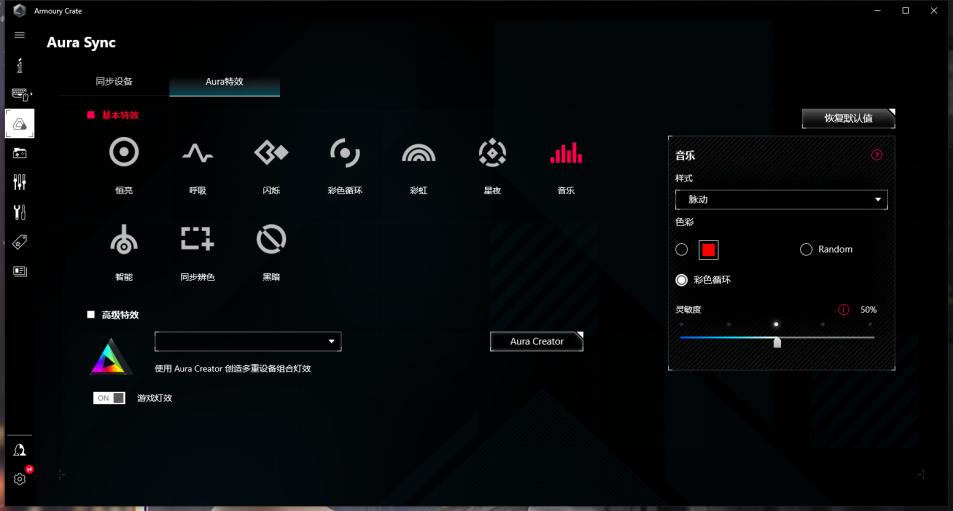Screen dimensions: 953x511
Task: Toggle the 游戏灯效 ON switch
Action: (109, 398)
